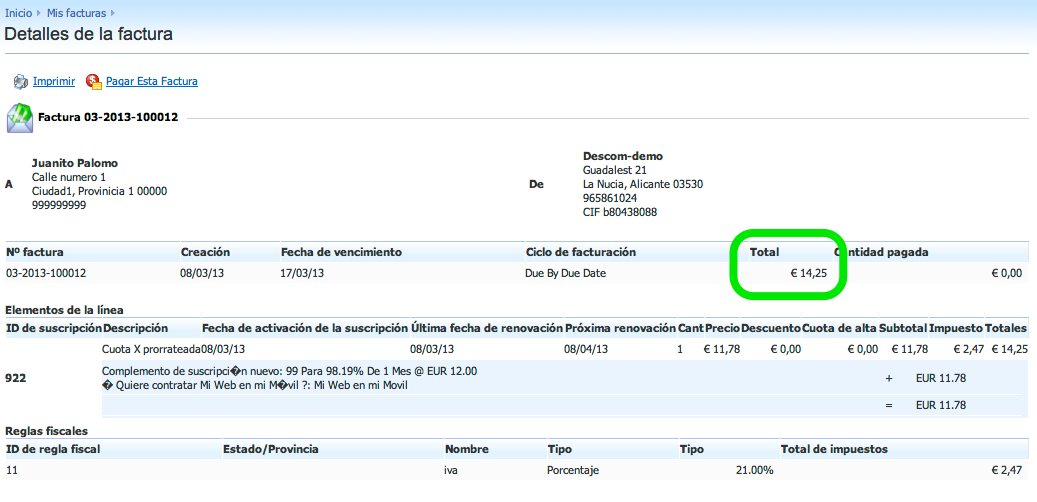Image resolution: width=1037 pixels, height=502 pixels.
Task: Click the printer icon next to Imprimir
Action: click(x=20, y=82)
